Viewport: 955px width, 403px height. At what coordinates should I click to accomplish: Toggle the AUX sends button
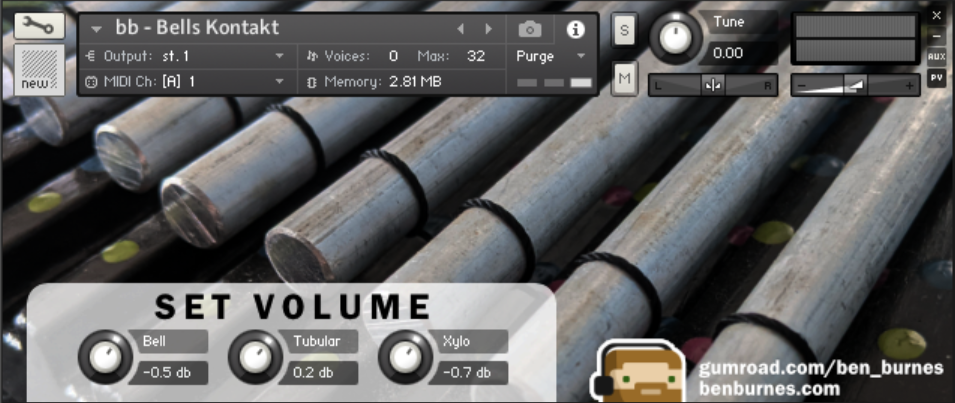coord(936,57)
